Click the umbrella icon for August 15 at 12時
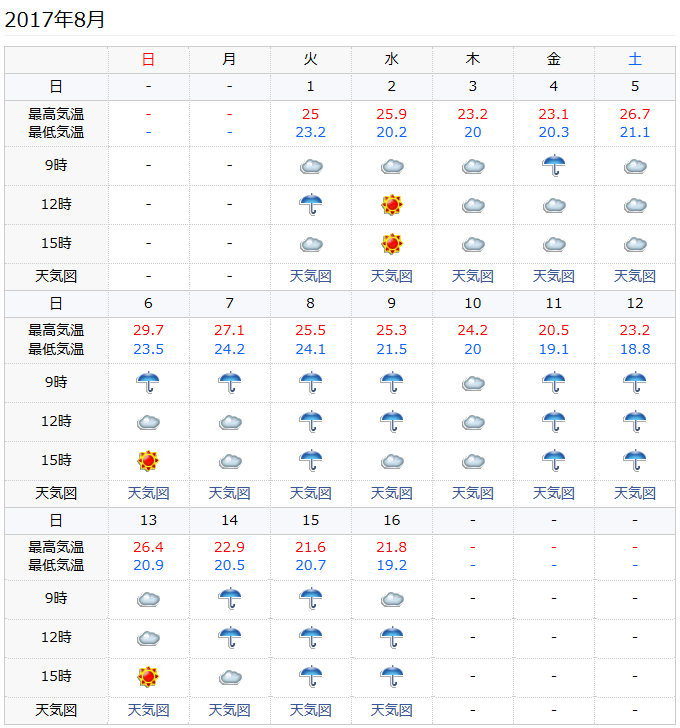Image resolution: width=680 pixels, height=728 pixels. (311, 637)
